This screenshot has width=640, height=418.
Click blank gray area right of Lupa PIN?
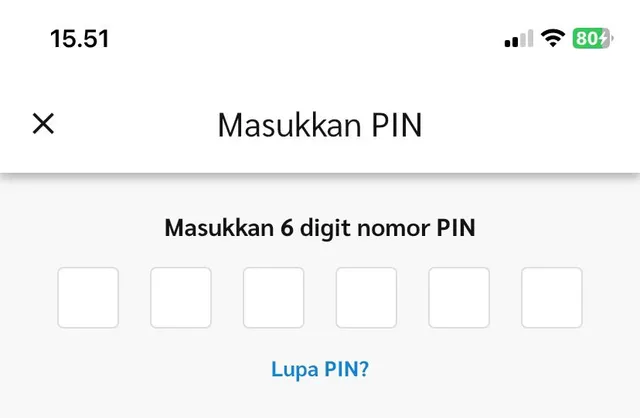click(510, 369)
